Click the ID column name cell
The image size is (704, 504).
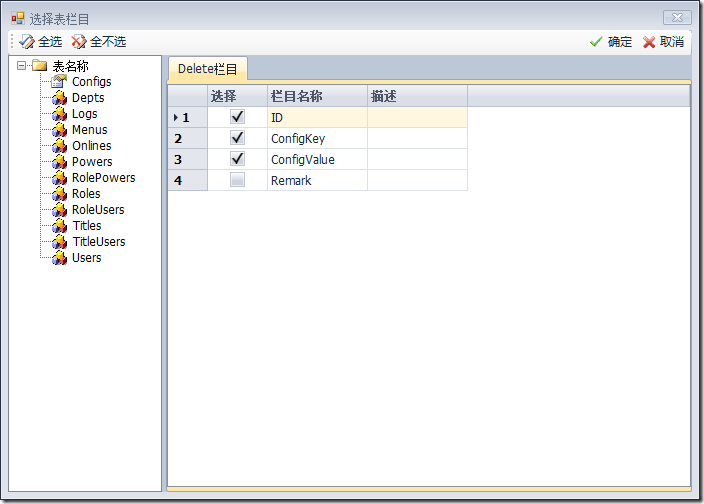[x=317, y=117]
